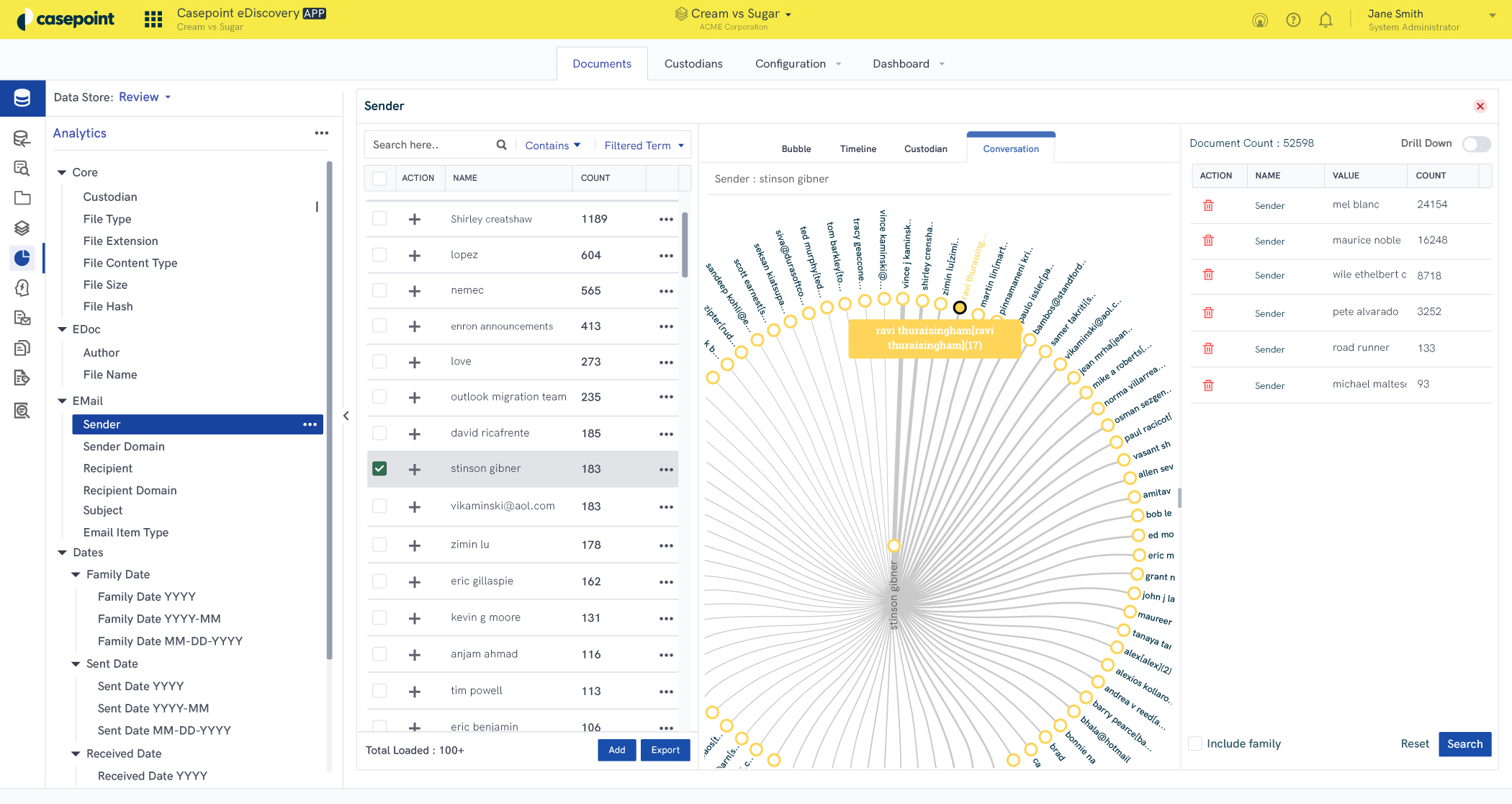
Task: Collapse the EMail tree section
Action: 63,401
